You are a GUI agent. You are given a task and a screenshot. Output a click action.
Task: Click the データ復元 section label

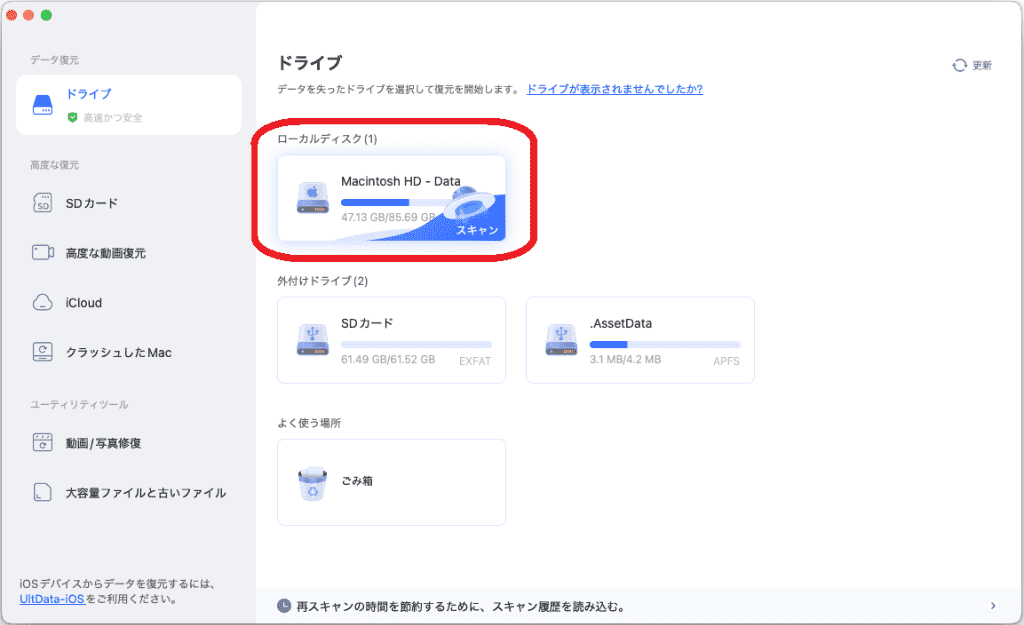tap(54, 59)
